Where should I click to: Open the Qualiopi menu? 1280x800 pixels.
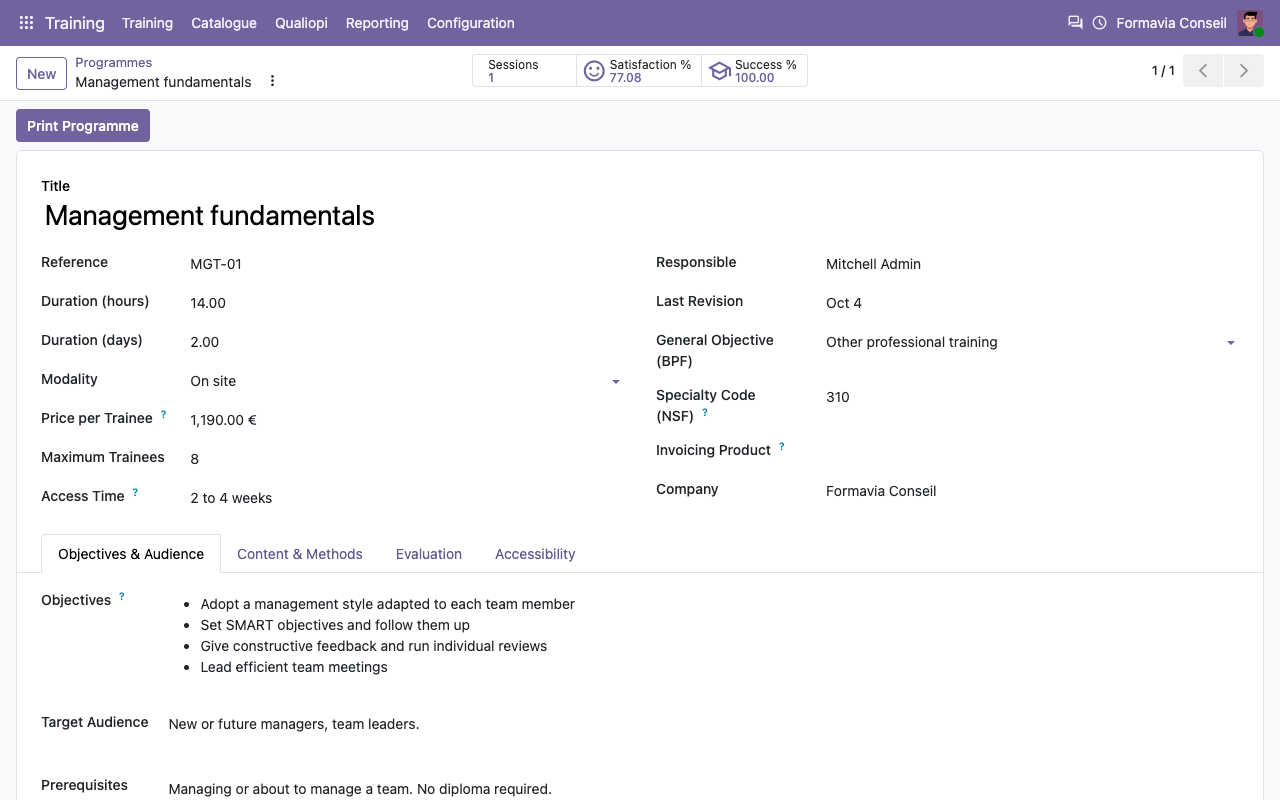pyautogui.click(x=301, y=23)
